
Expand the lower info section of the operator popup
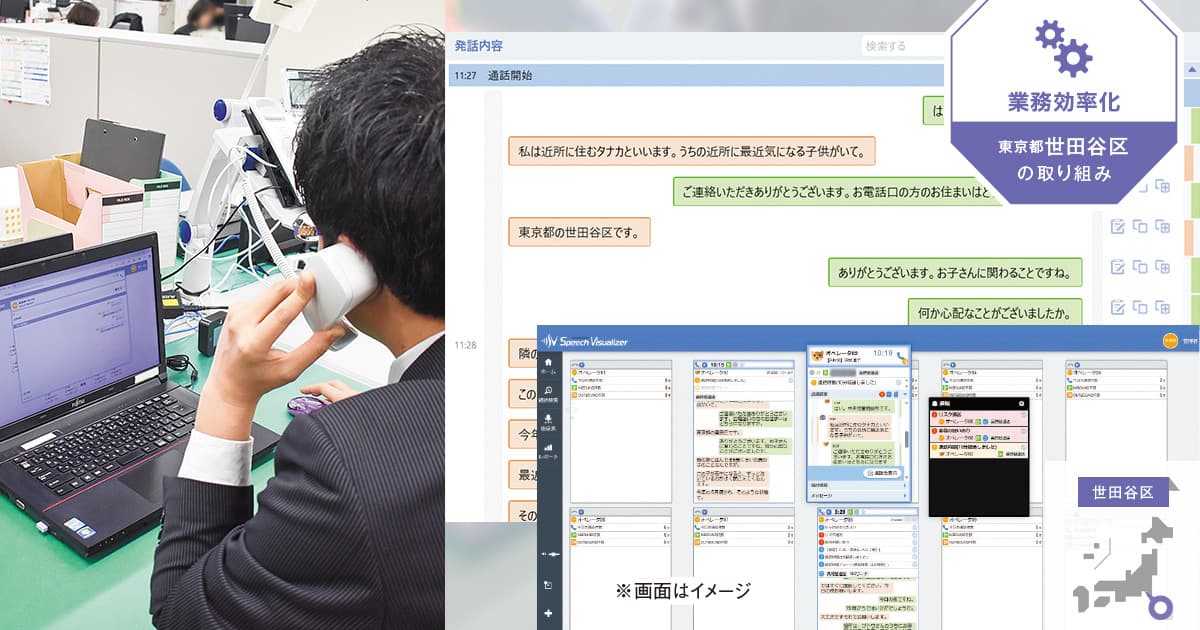click(x=855, y=485)
